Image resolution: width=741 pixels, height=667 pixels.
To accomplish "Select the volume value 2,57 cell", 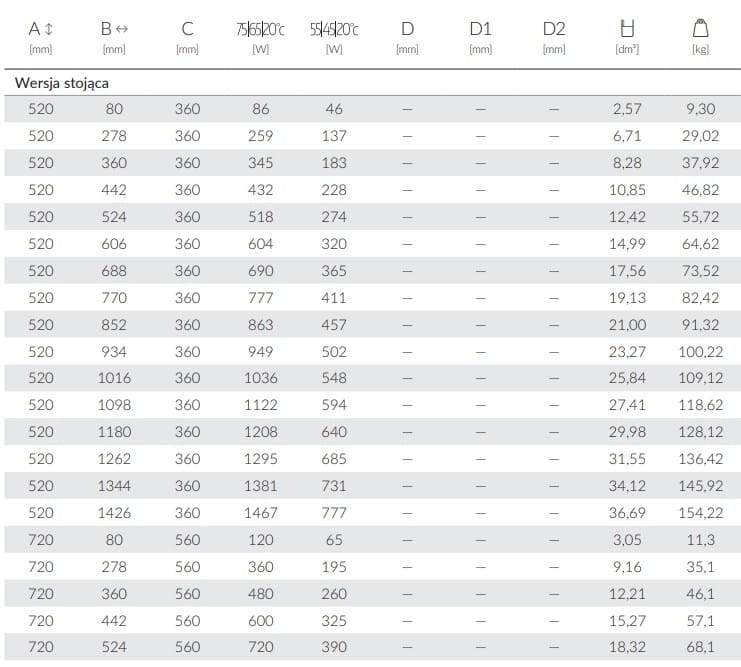I will [x=627, y=108].
